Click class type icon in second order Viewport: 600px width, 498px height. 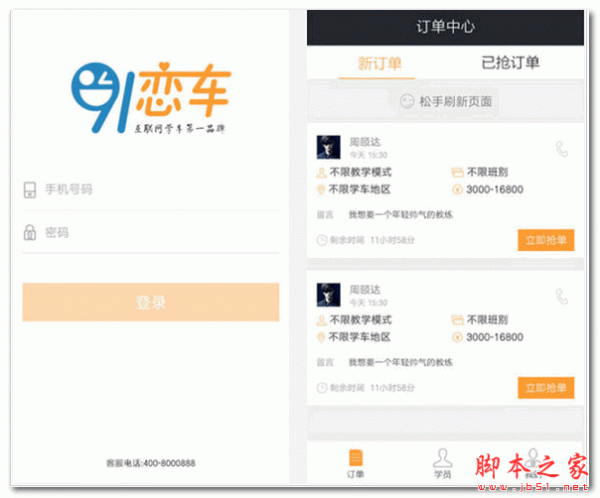coord(457,320)
